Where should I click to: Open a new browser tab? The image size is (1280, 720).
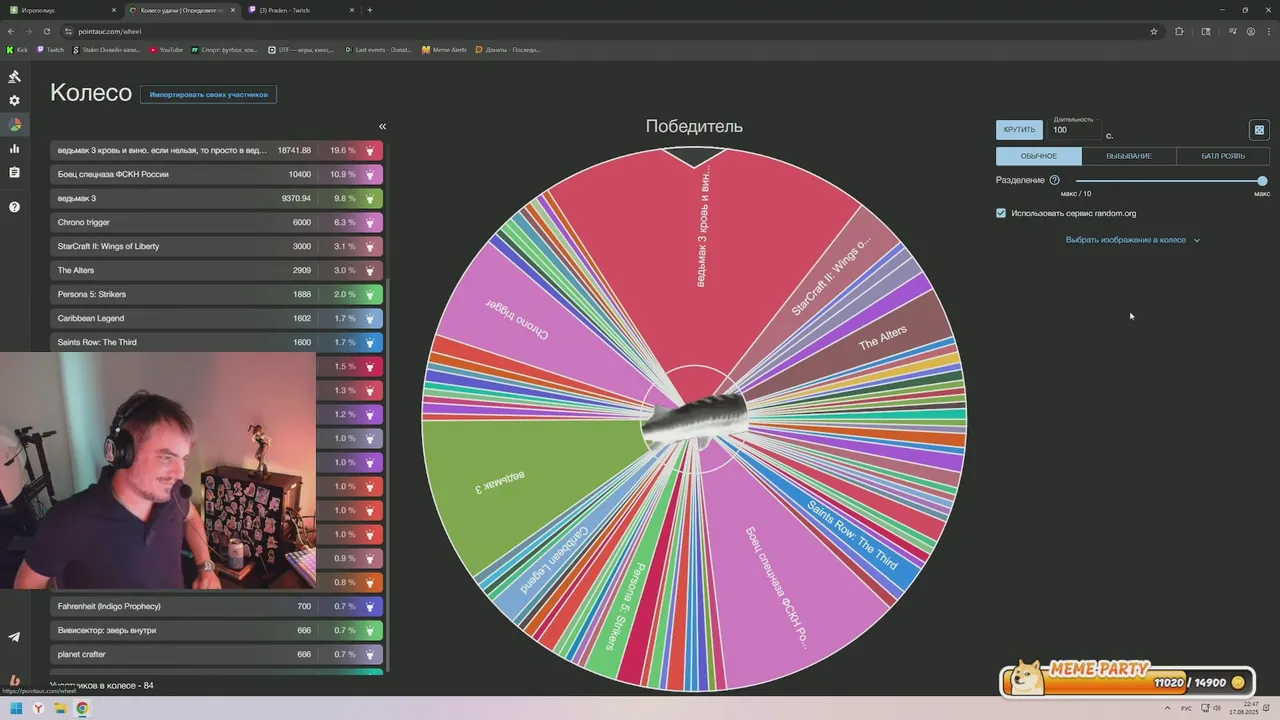[x=370, y=10]
